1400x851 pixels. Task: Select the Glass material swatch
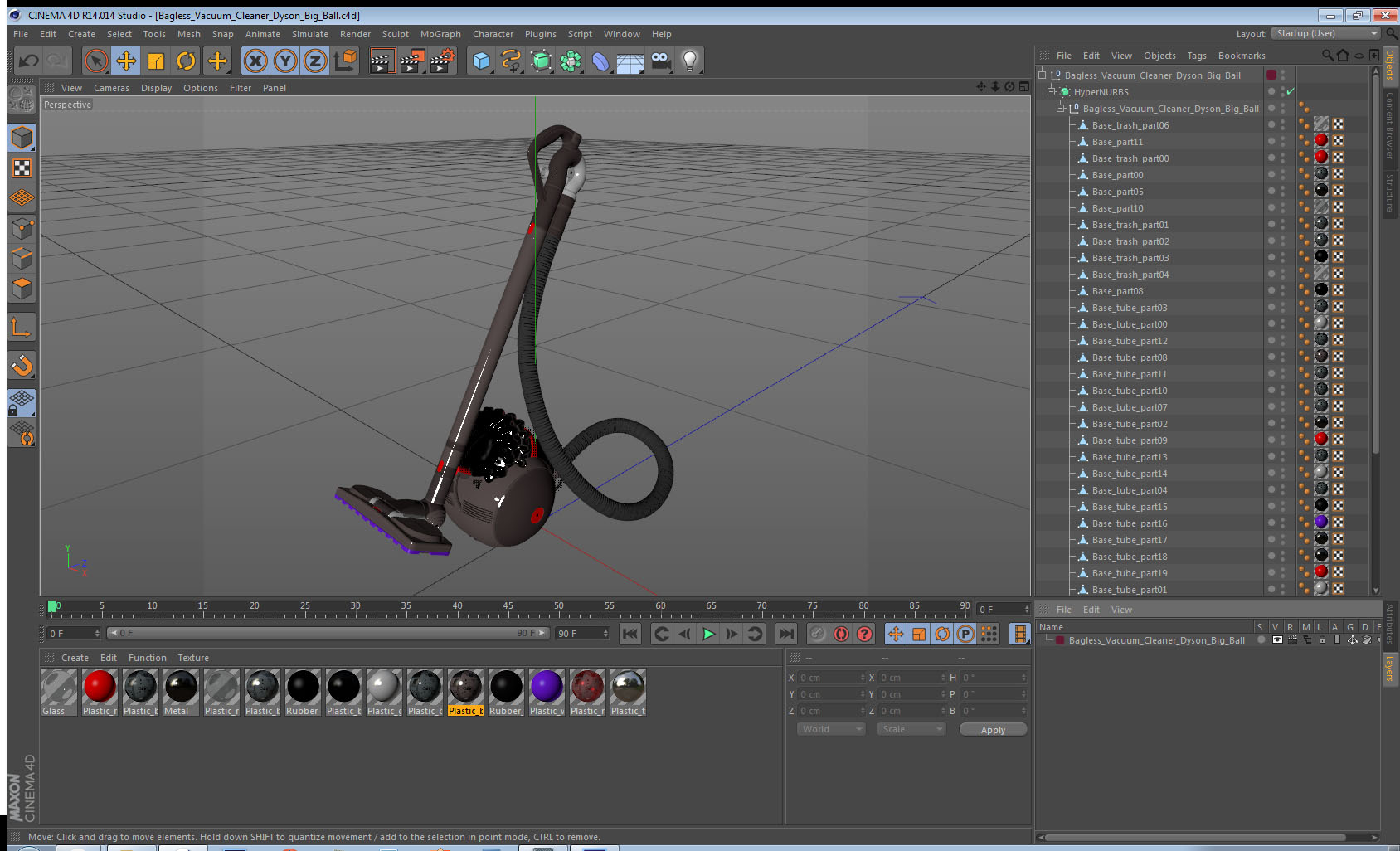point(59,692)
